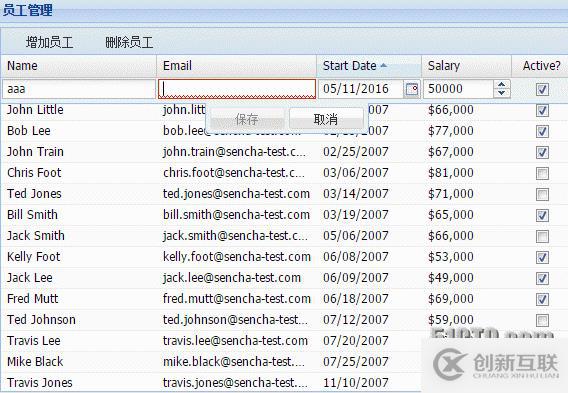Toggle Active checkbox for Bob Lee
The image size is (568, 393).
[542, 131]
